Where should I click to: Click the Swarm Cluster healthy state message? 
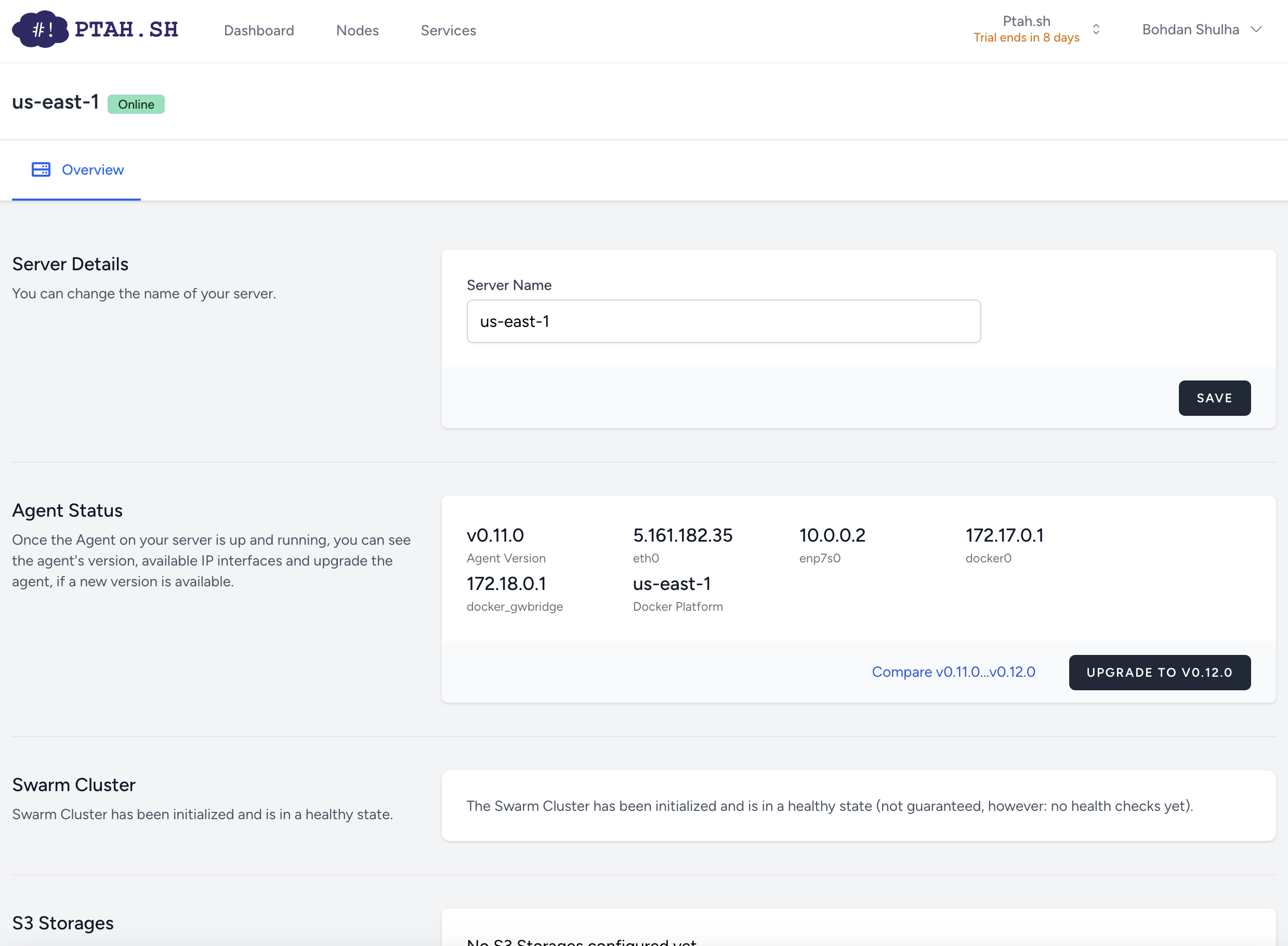pyautogui.click(x=830, y=806)
